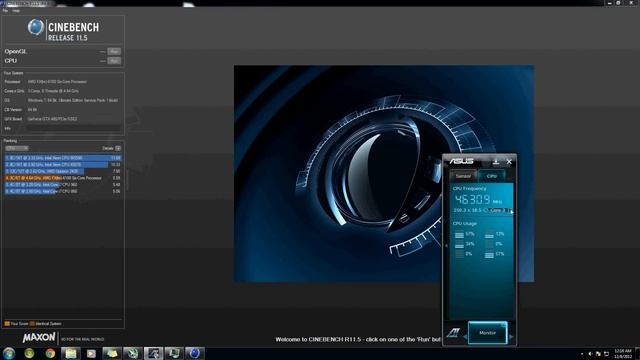The height and width of the screenshot is (360, 640).
Task: Click the MAXON logo
Action: (x=39, y=338)
